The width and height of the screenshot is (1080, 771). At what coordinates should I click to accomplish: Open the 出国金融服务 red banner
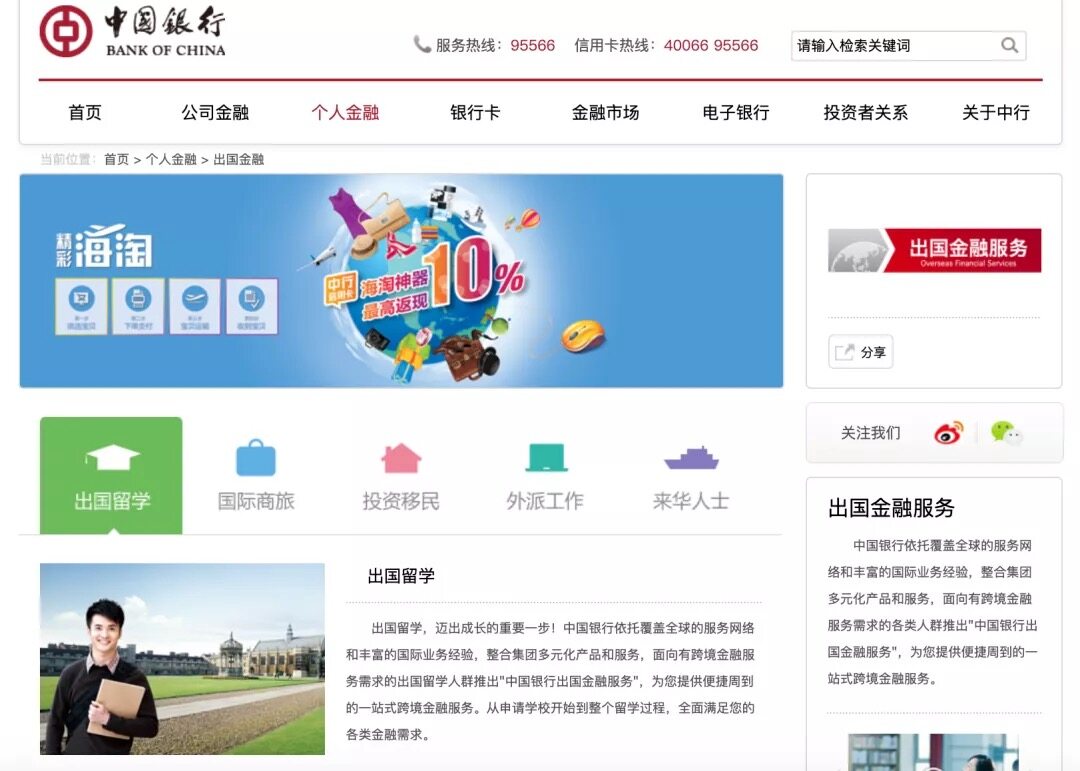coord(935,250)
